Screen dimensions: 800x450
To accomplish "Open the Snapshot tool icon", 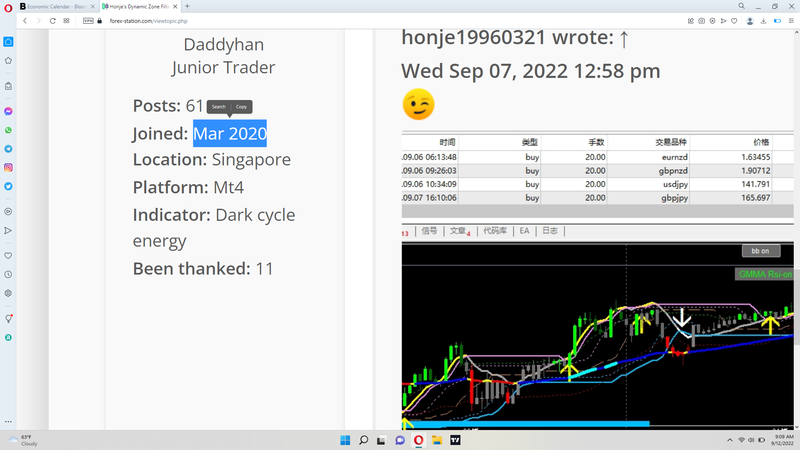I will (x=702, y=21).
